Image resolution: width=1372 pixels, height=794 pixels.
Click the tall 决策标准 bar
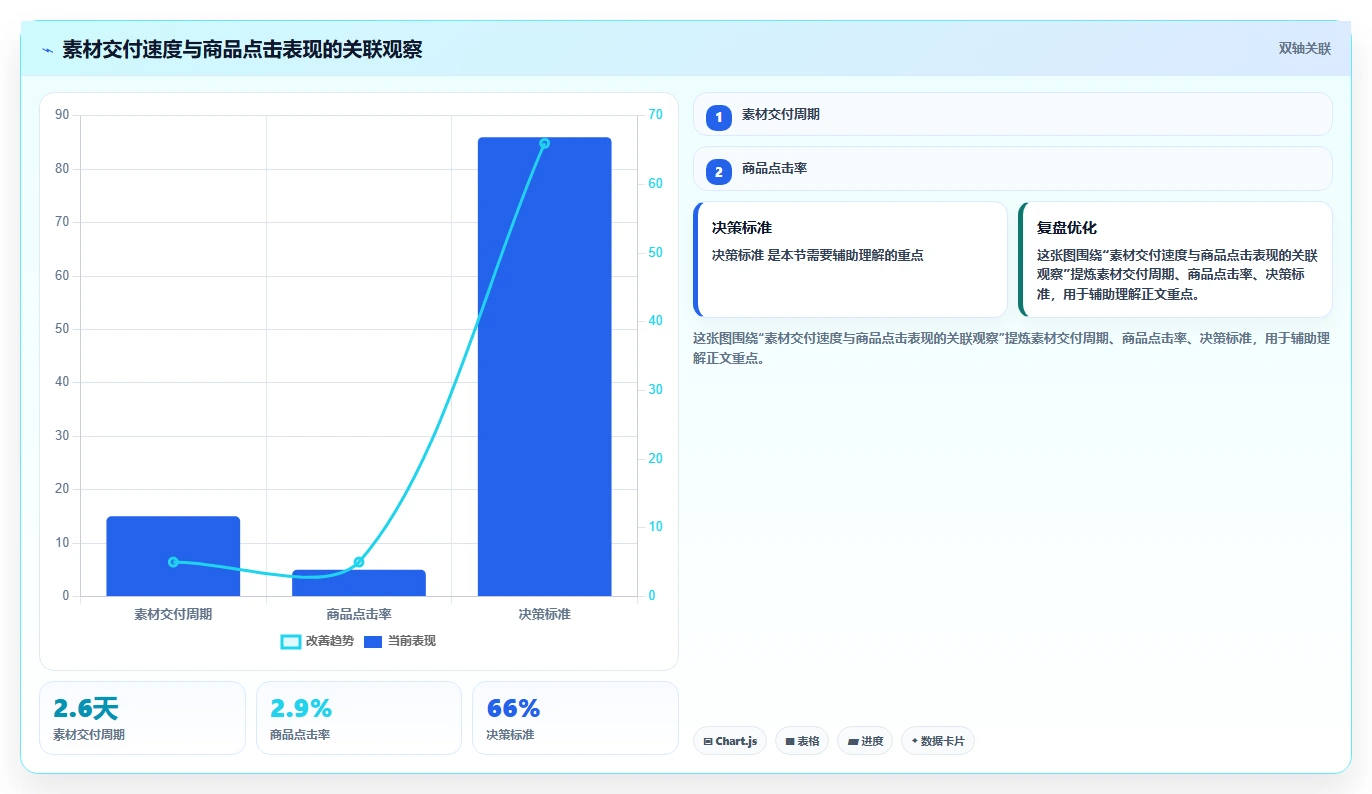544,367
